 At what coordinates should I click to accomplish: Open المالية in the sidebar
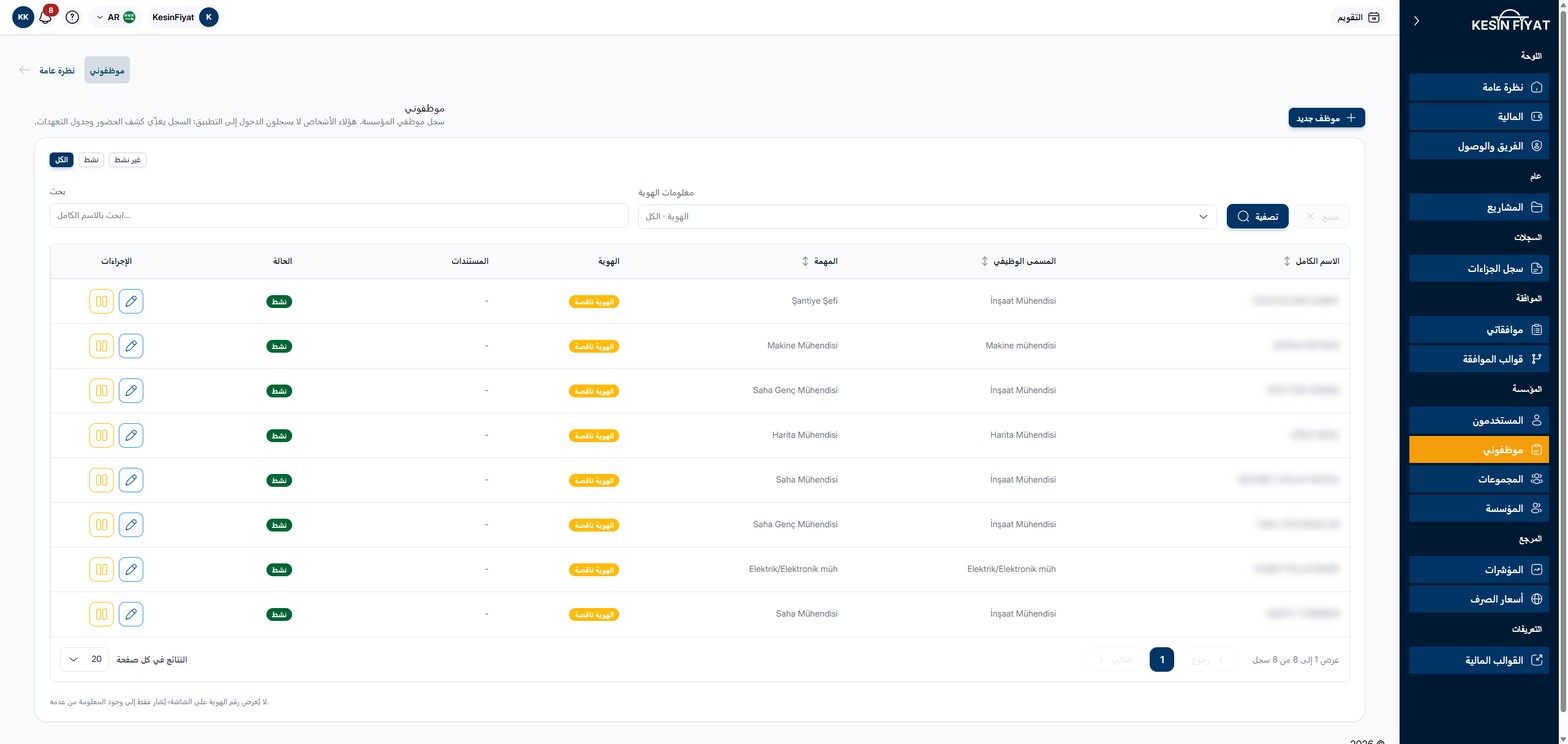point(1479,117)
